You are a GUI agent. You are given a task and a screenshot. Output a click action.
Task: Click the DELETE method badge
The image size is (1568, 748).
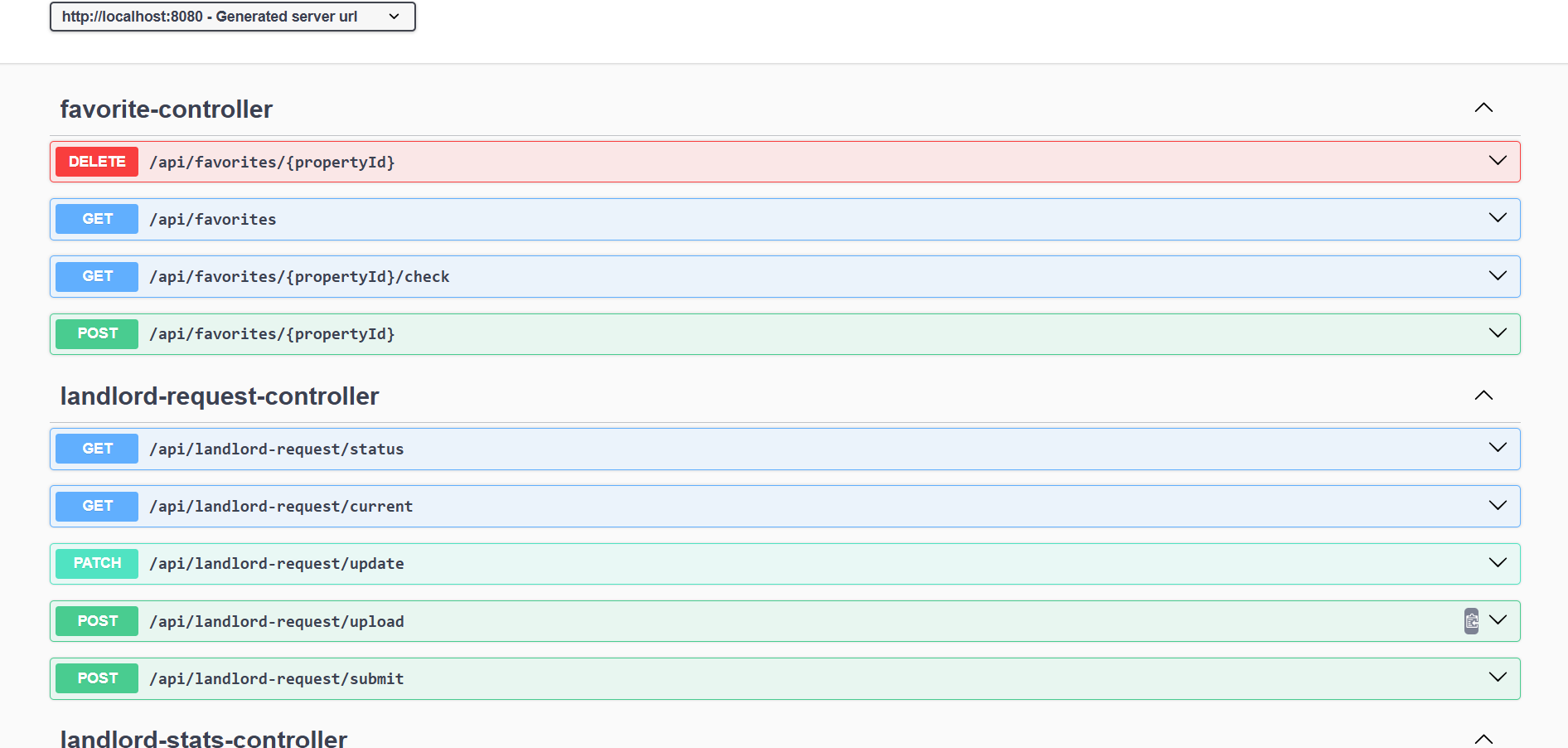[x=97, y=162]
